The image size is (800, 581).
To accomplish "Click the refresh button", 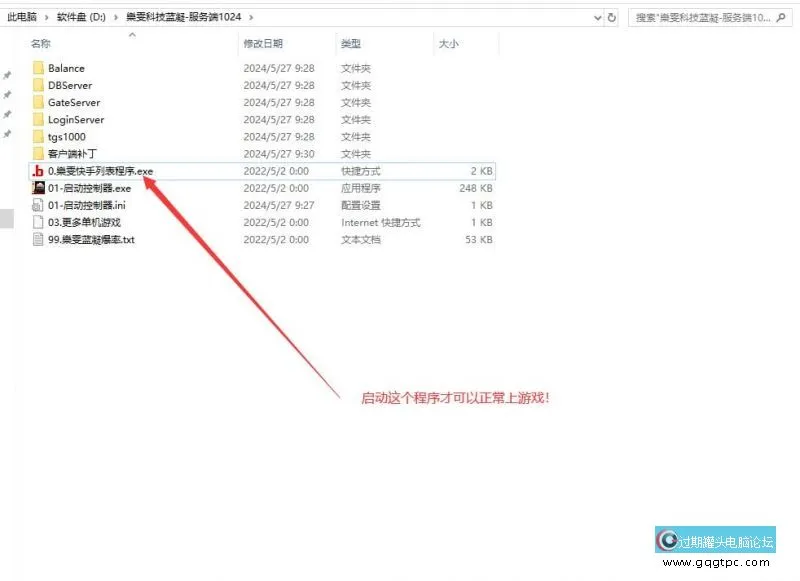I will click(x=612, y=17).
